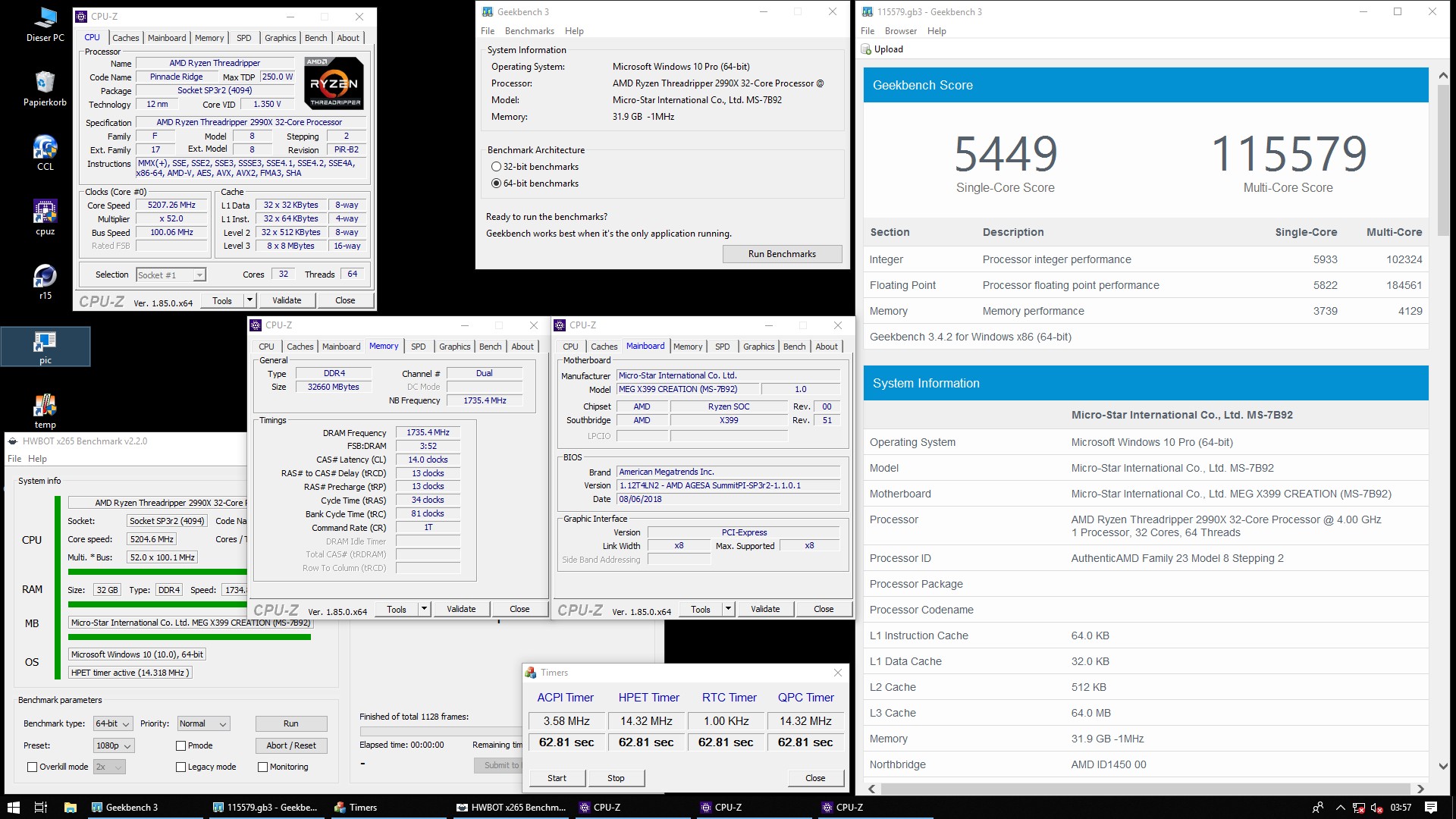Switch to HWBOT x265 Benchmark taskbar item
Screen dimensions: 1456x819
click(x=510, y=807)
